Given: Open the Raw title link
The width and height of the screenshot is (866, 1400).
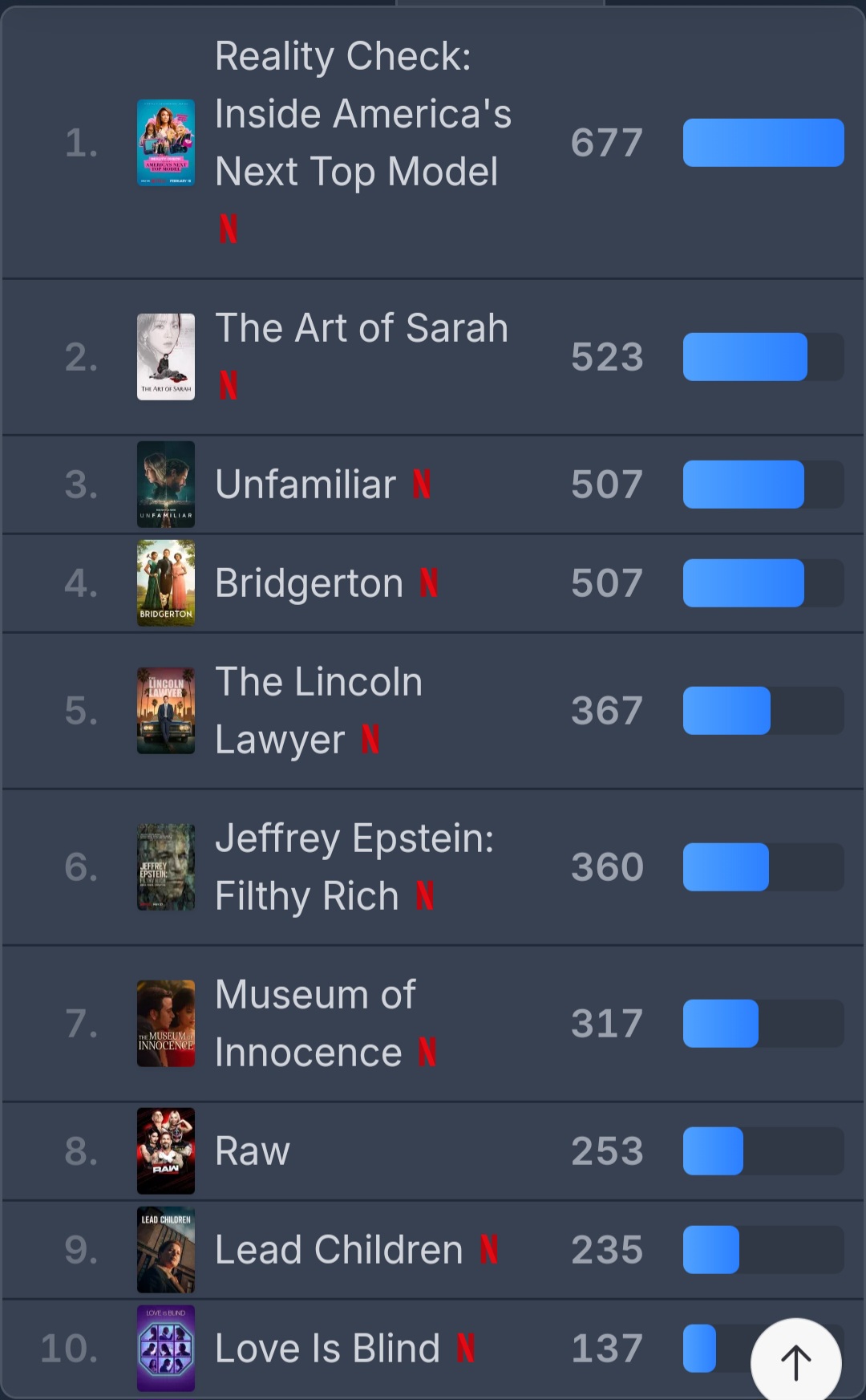Looking at the screenshot, I should pyautogui.click(x=253, y=1151).
